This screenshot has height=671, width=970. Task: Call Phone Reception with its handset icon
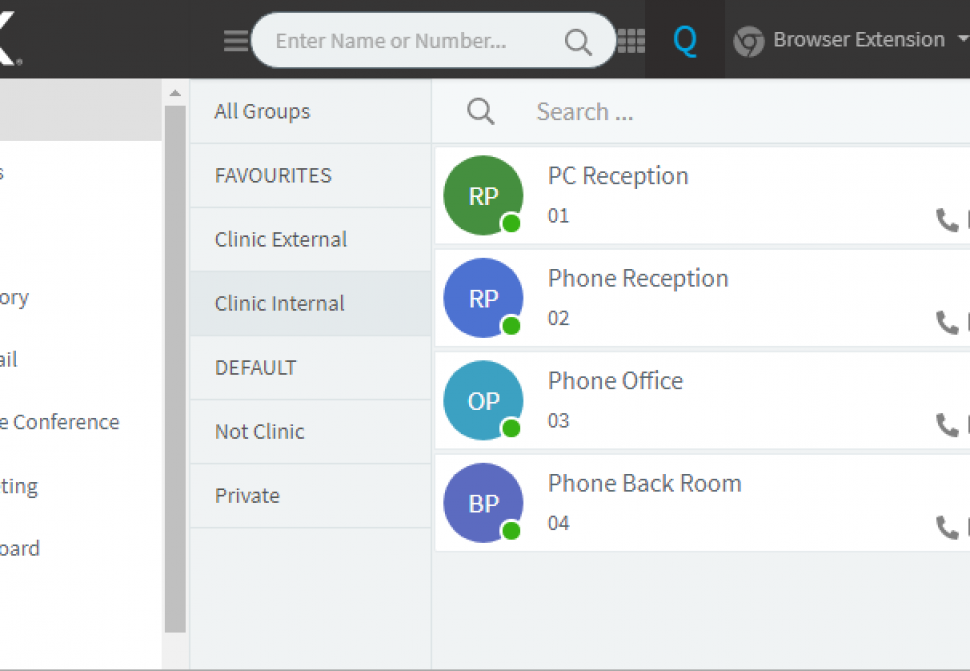point(945,324)
